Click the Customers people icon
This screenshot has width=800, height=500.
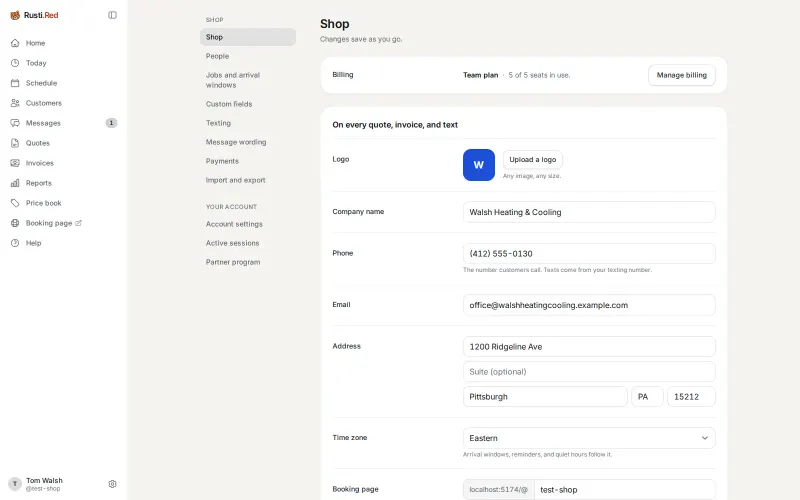pyautogui.click(x=15, y=103)
